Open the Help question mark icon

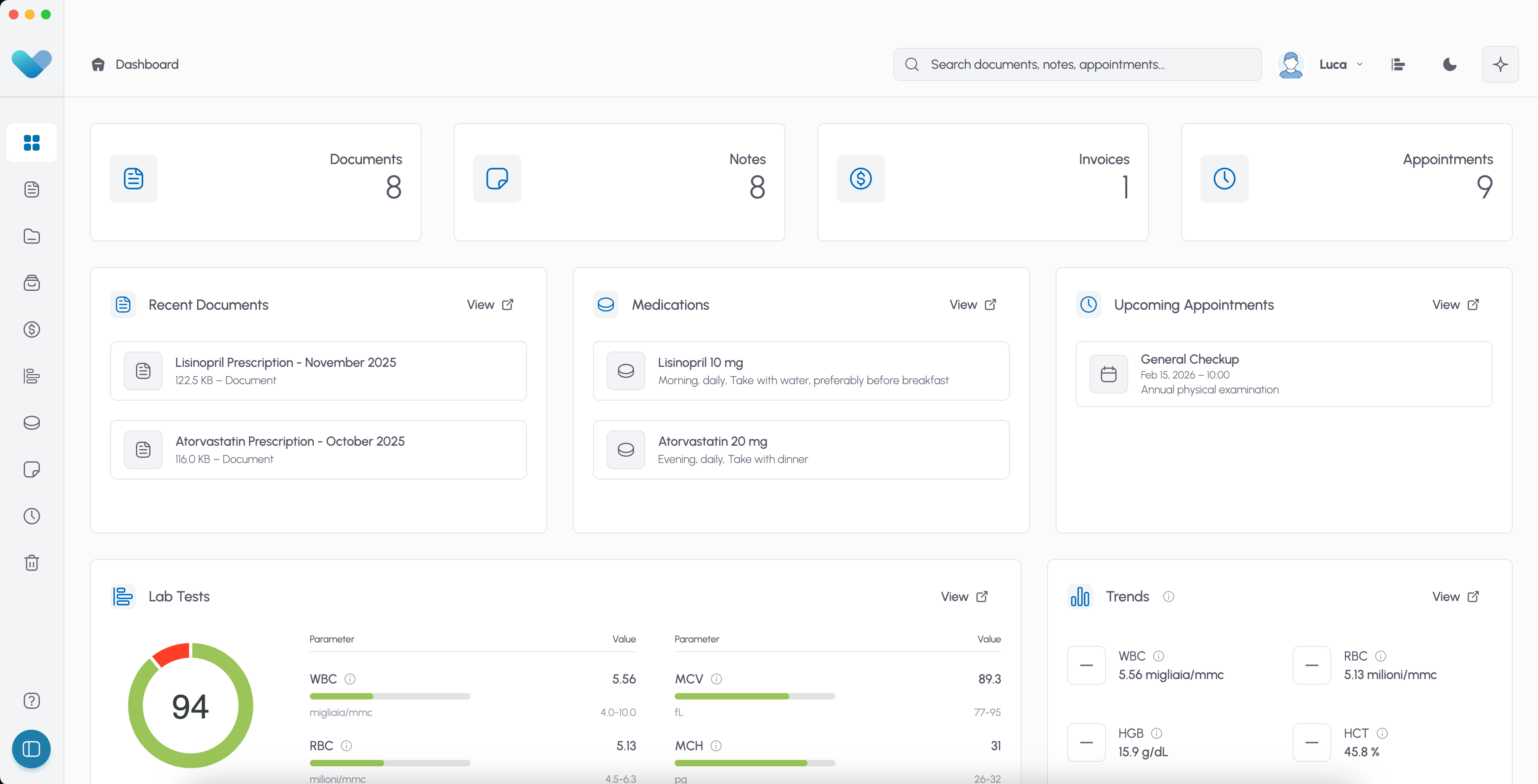point(32,700)
